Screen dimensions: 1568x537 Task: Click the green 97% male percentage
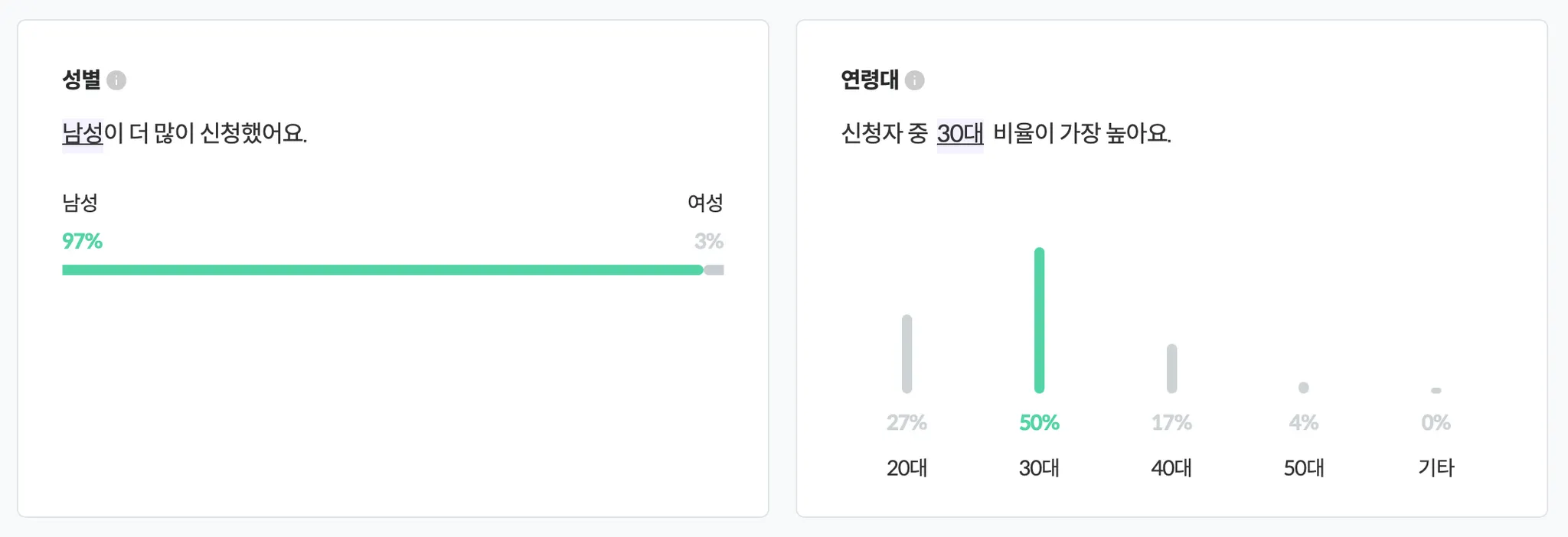82,242
